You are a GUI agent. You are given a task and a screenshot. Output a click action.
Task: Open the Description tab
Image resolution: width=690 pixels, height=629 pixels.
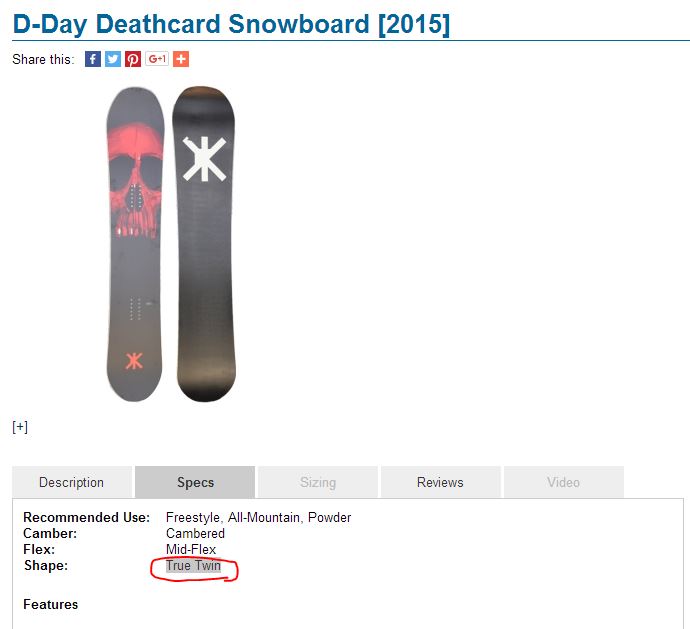(x=72, y=482)
